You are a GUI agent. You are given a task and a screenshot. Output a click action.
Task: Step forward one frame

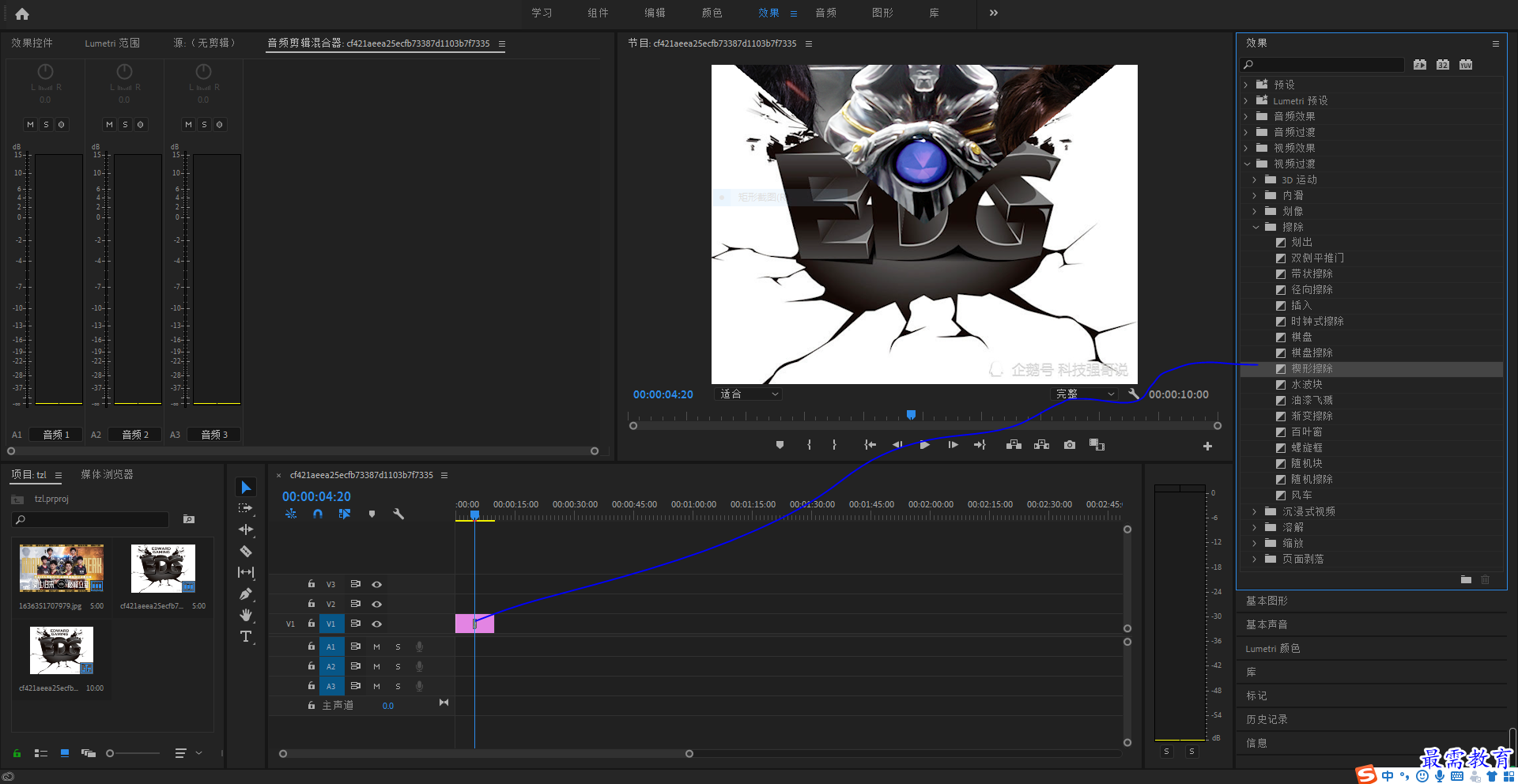click(x=953, y=445)
